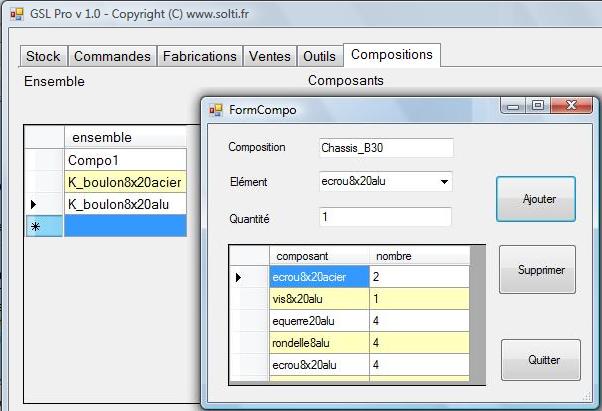Select the ecrou8x20alu cell in composant grid
The height and width of the screenshot is (411, 602).
tap(319, 365)
